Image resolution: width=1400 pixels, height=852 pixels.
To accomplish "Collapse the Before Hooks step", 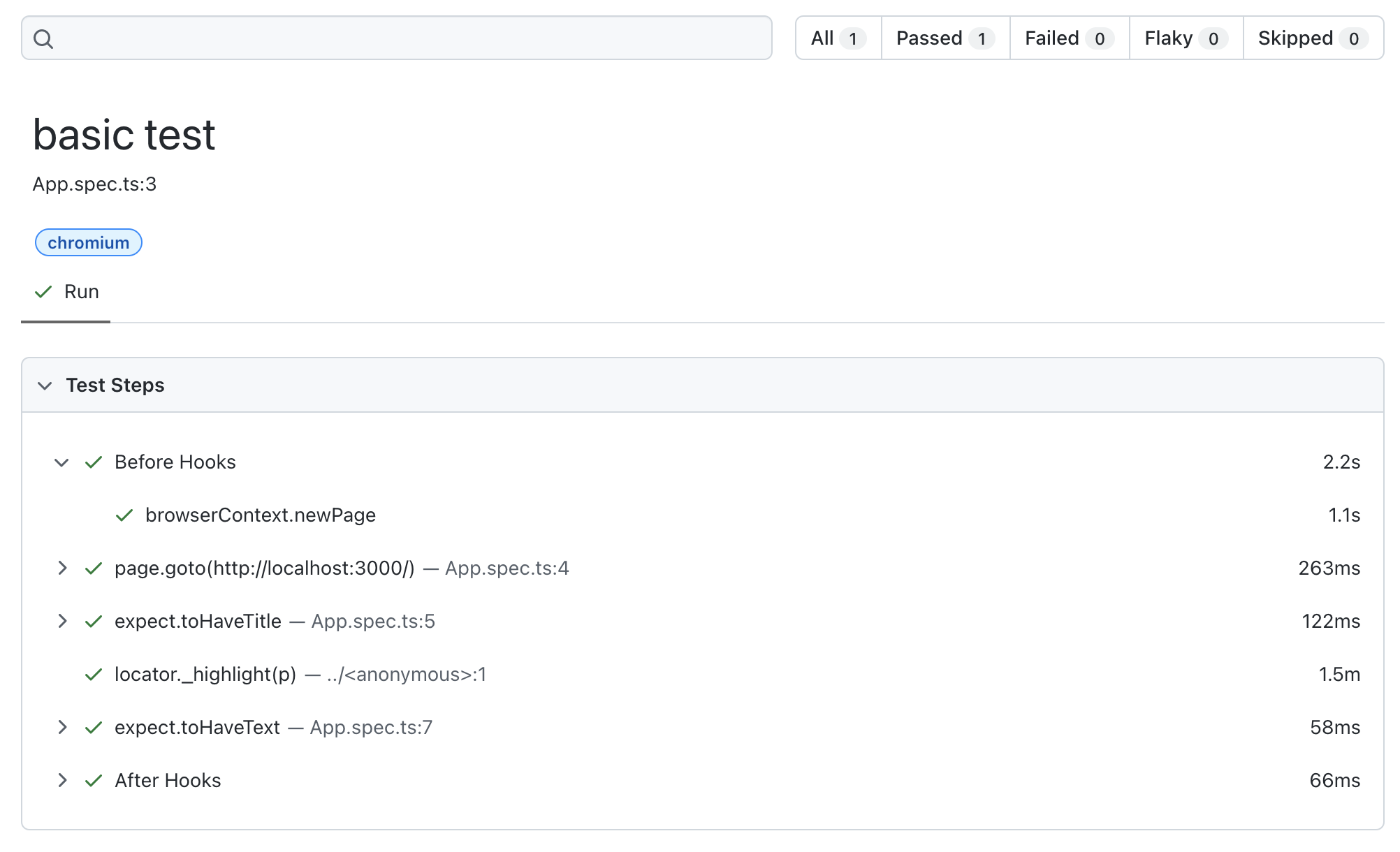I will coord(63,462).
